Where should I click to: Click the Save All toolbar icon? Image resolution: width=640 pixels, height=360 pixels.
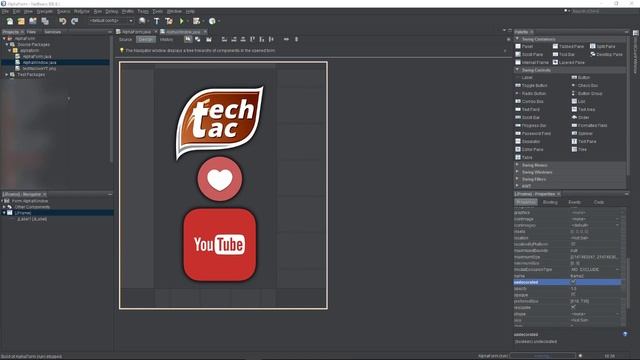[45, 21]
